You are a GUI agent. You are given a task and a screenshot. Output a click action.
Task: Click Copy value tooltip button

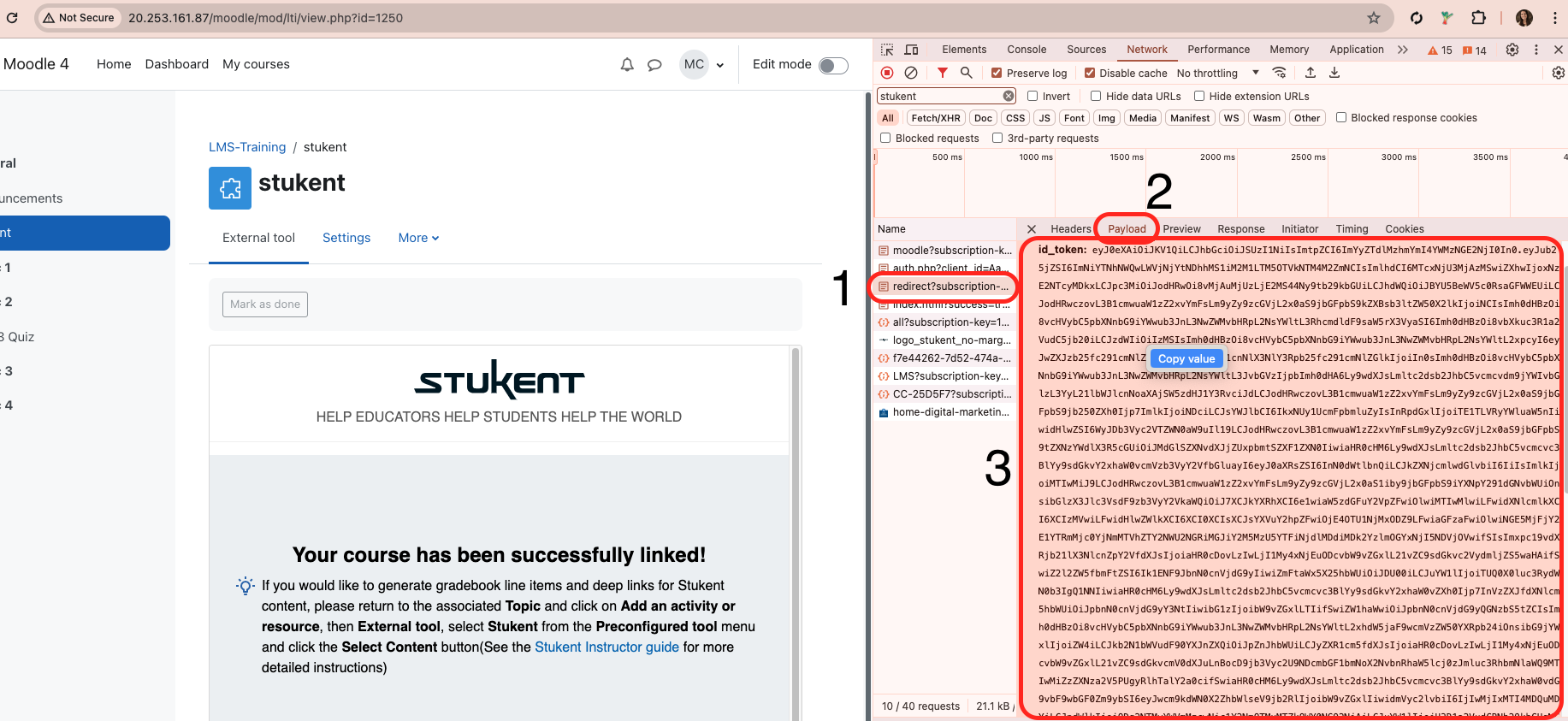(1186, 358)
